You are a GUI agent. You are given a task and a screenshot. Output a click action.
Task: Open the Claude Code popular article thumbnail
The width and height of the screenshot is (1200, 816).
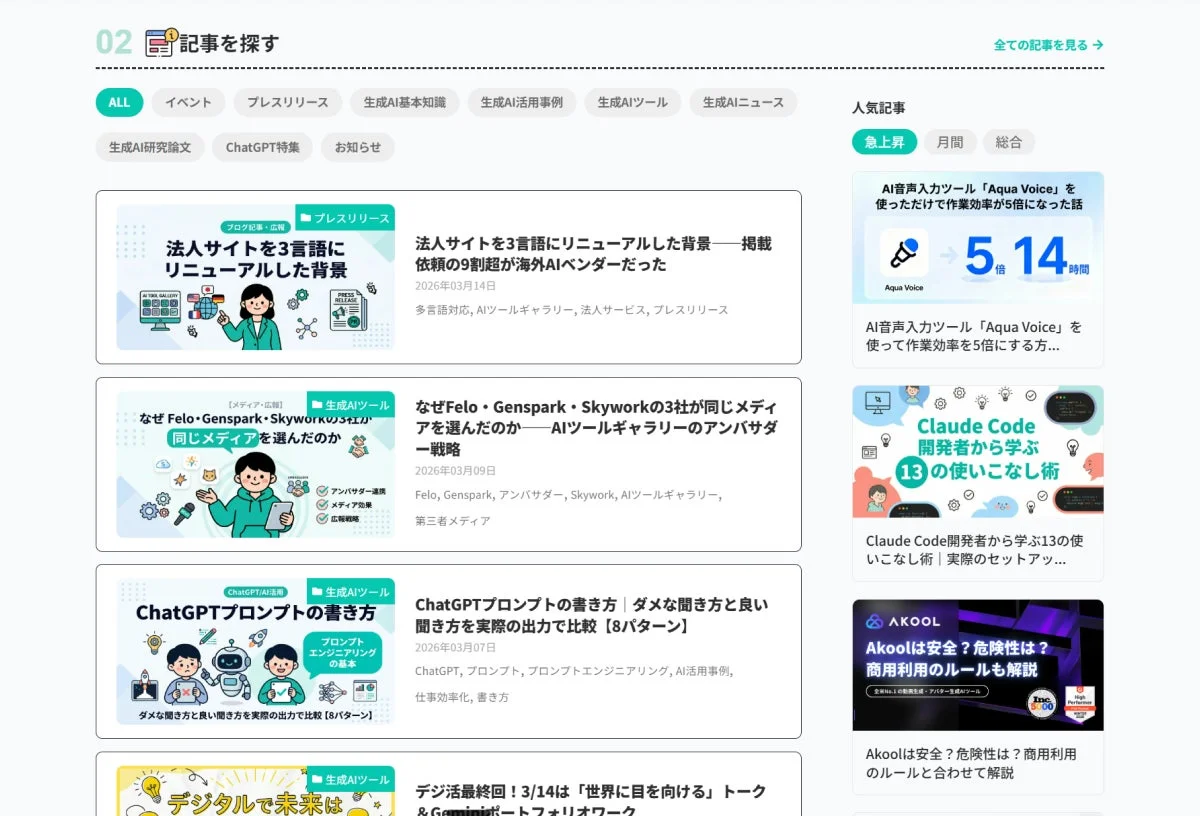[x=977, y=450]
